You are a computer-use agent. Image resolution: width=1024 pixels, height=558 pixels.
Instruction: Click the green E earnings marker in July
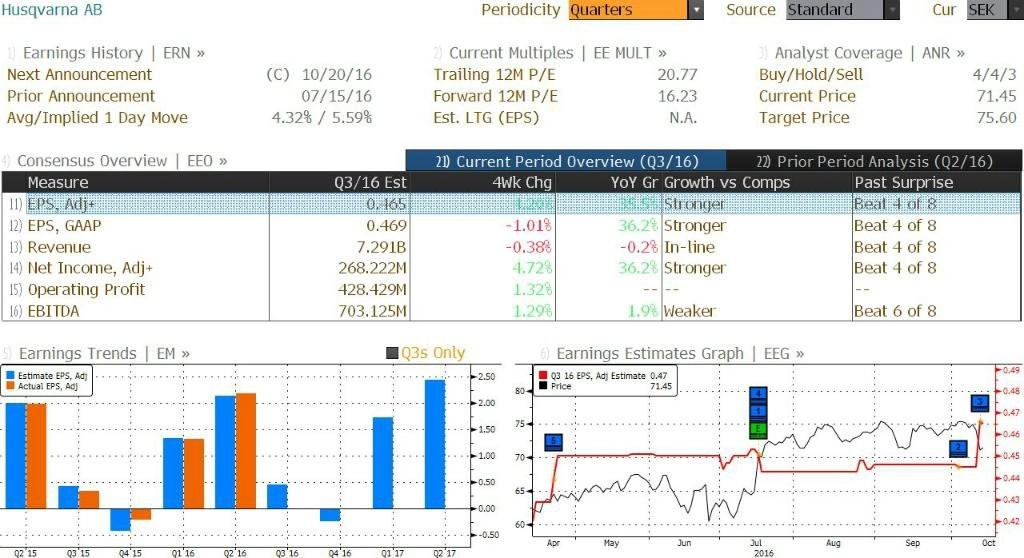coord(758,429)
